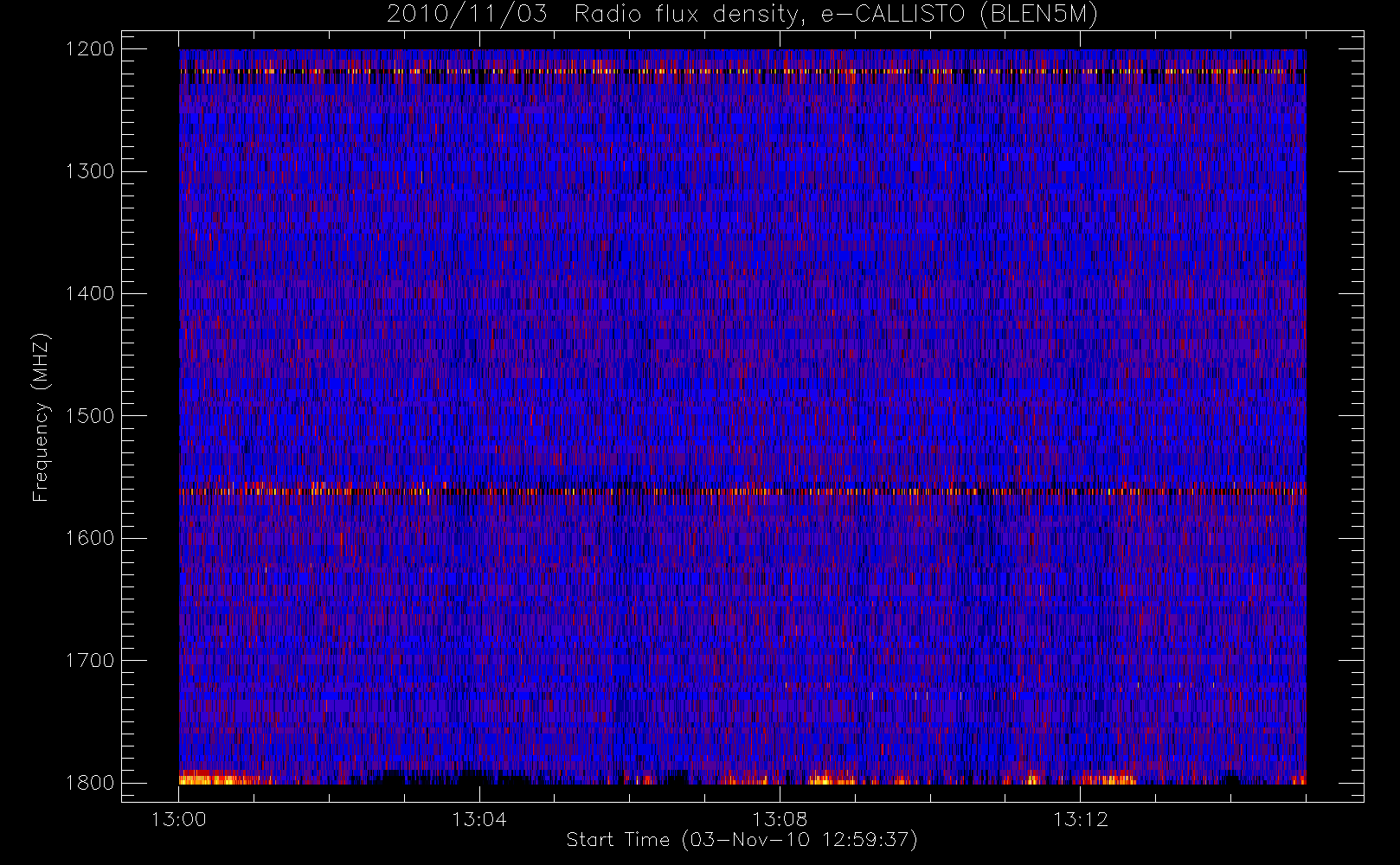
Task: Click the 13:12 time tick label
Action: point(1081,819)
